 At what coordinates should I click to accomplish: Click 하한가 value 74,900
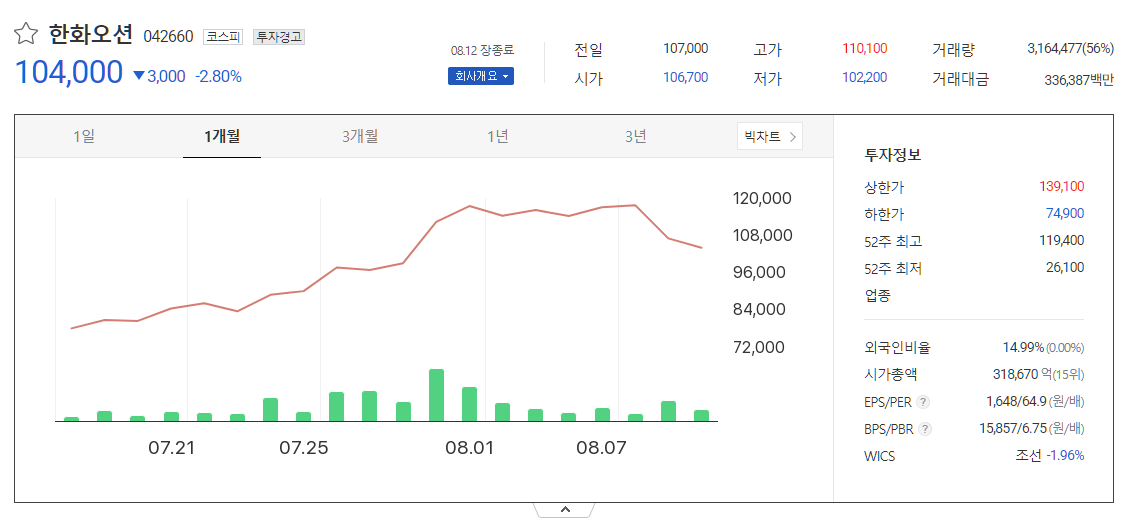coord(1065,213)
